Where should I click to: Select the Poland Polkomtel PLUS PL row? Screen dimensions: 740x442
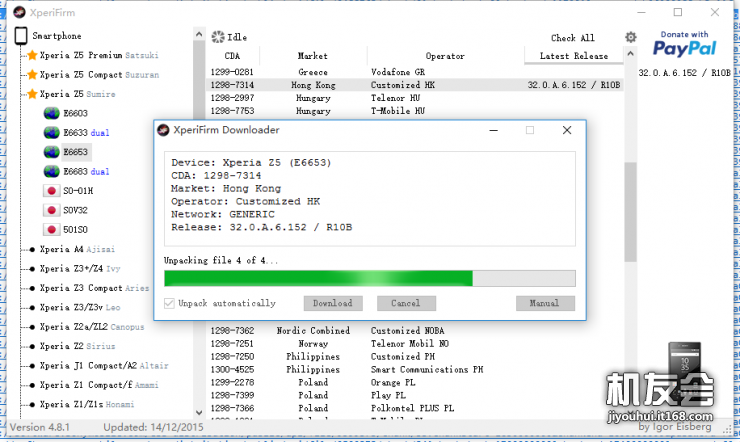[x=415, y=408]
